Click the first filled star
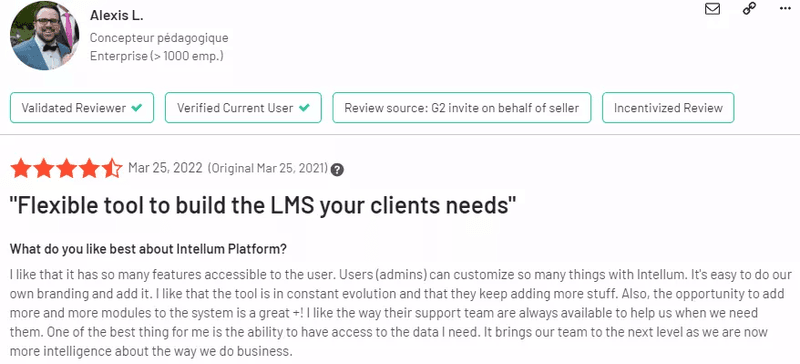Image resolution: width=800 pixels, height=364 pixels. (21, 168)
